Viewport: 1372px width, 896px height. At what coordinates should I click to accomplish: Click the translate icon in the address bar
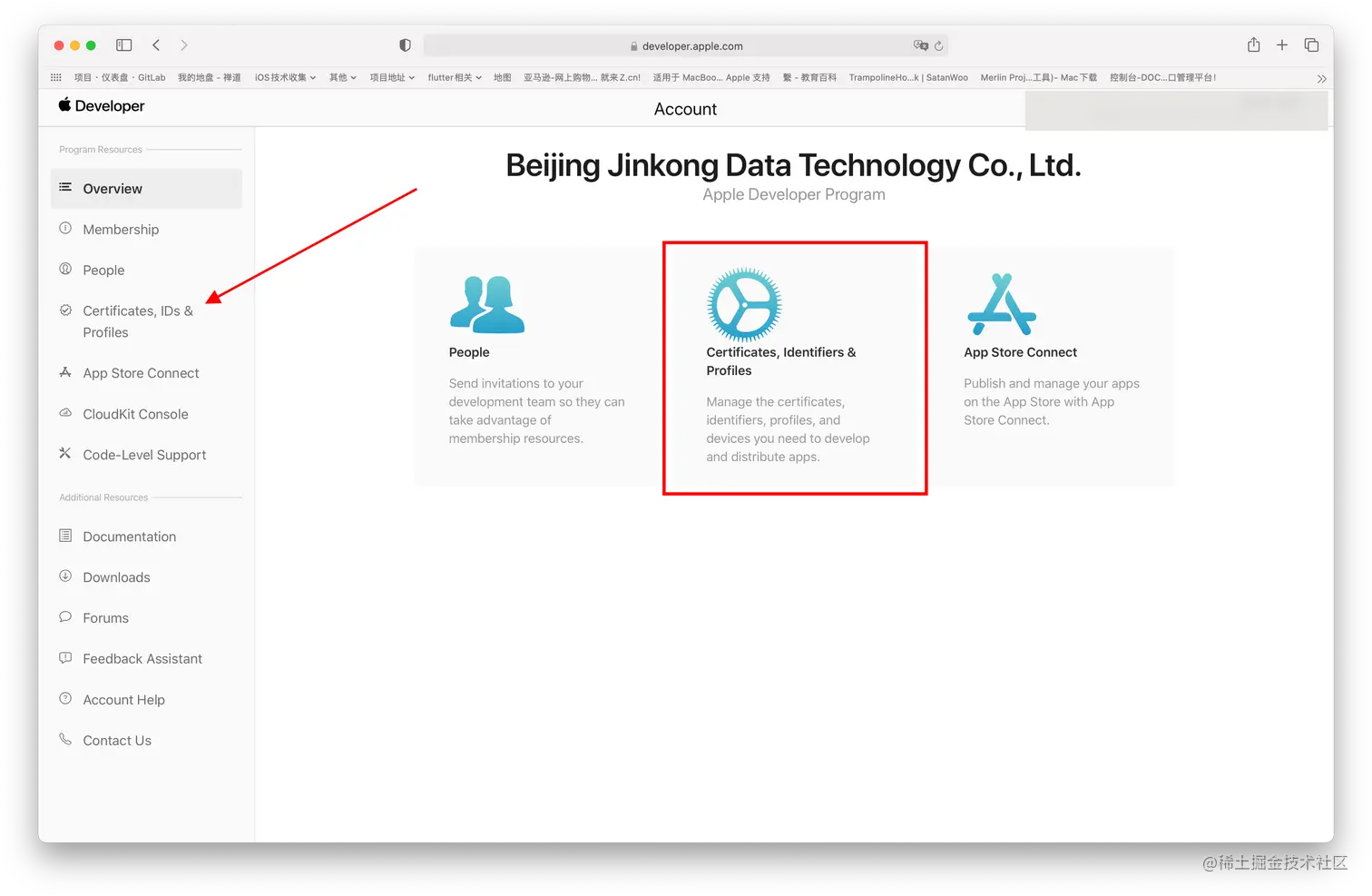(x=921, y=45)
